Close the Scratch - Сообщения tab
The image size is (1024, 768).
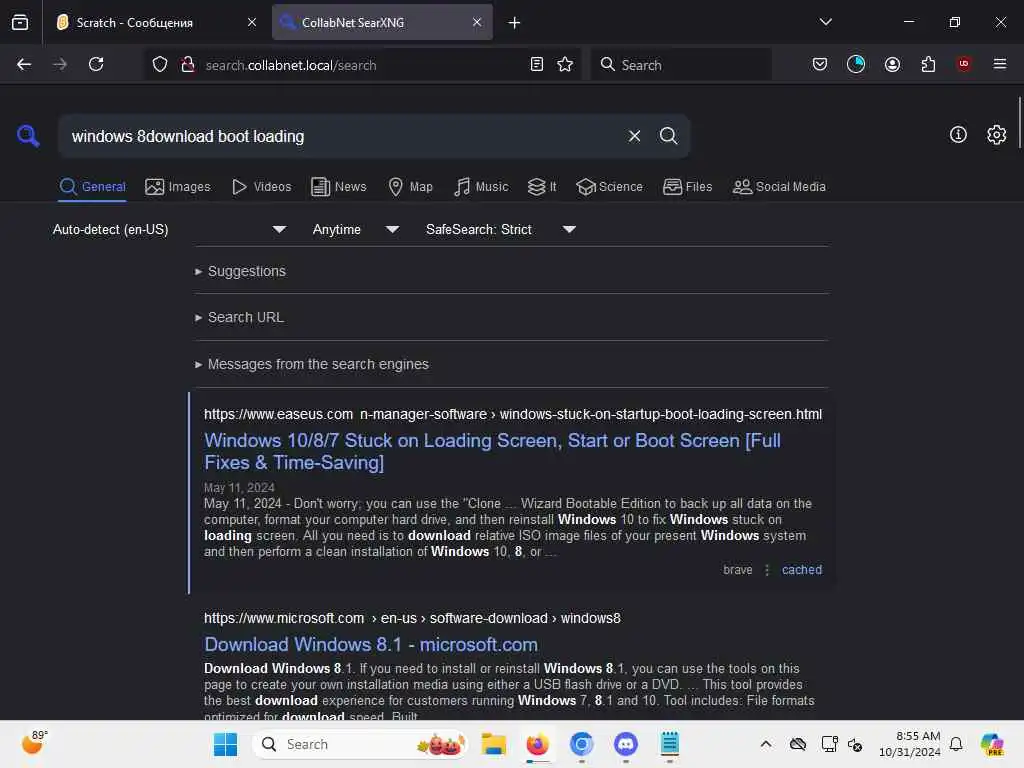click(x=252, y=22)
